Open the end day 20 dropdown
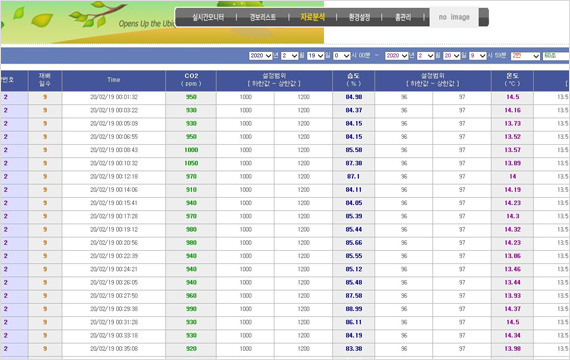 (x=452, y=56)
